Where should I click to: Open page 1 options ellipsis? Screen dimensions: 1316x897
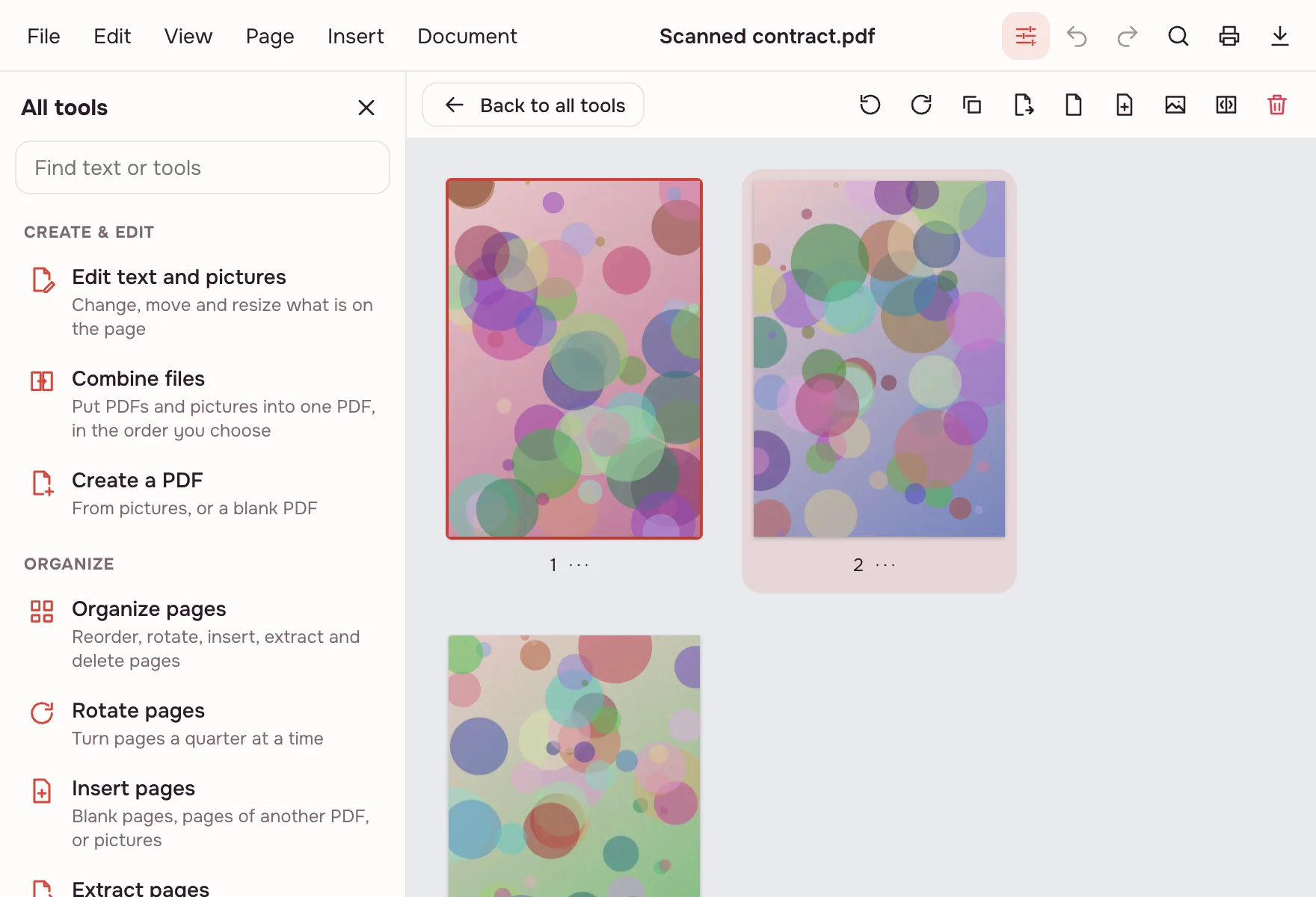(x=579, y=565)
